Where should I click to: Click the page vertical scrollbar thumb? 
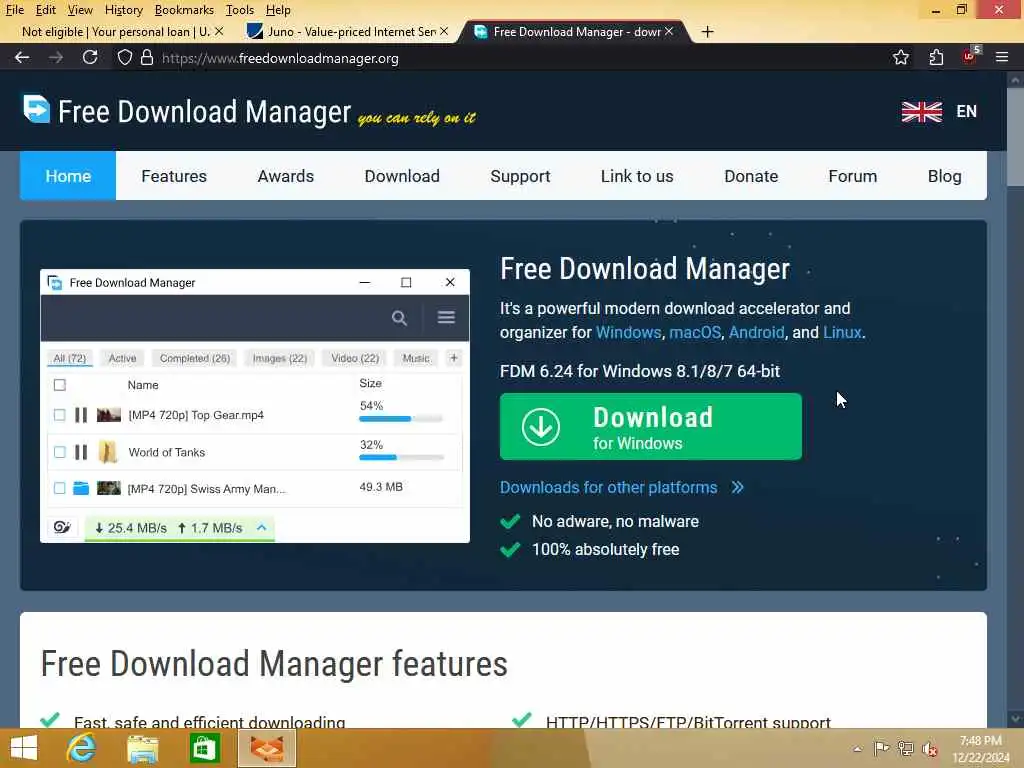pyautogui.click(x=1014, y=137)
